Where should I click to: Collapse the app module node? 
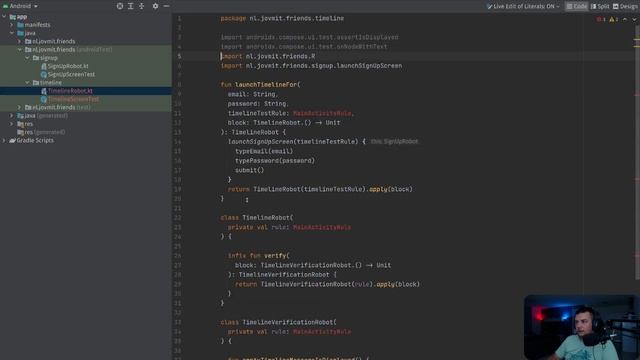point(4,17)
